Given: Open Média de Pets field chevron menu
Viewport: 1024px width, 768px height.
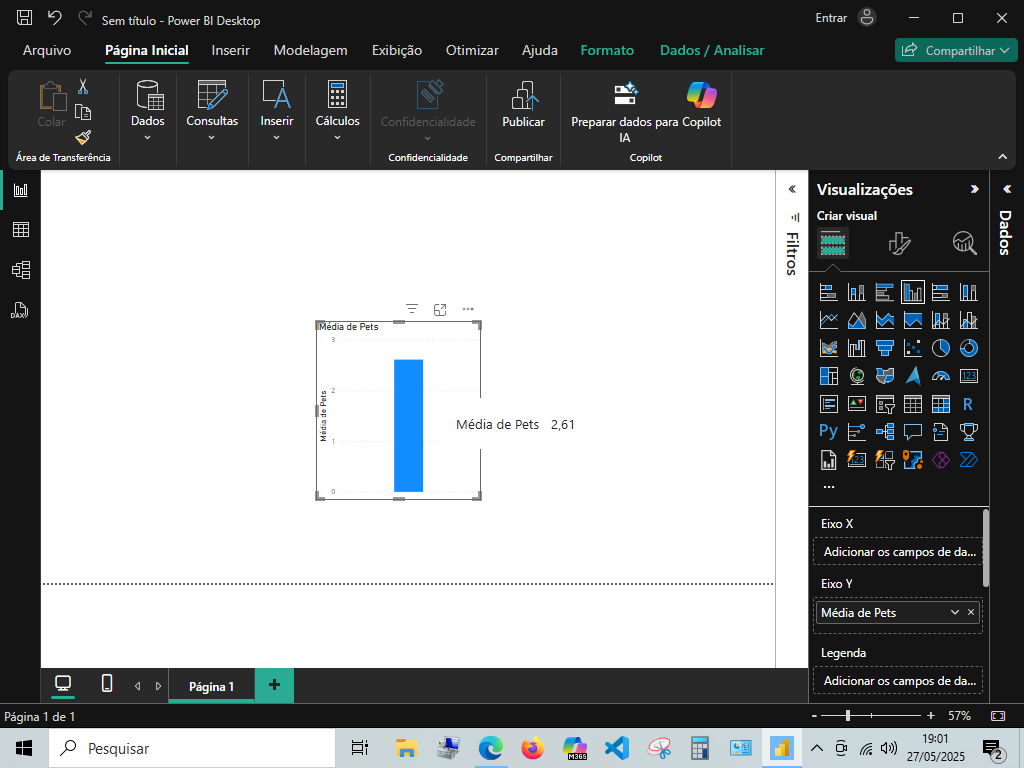Looking at the screenshot, I should point(955,612).
